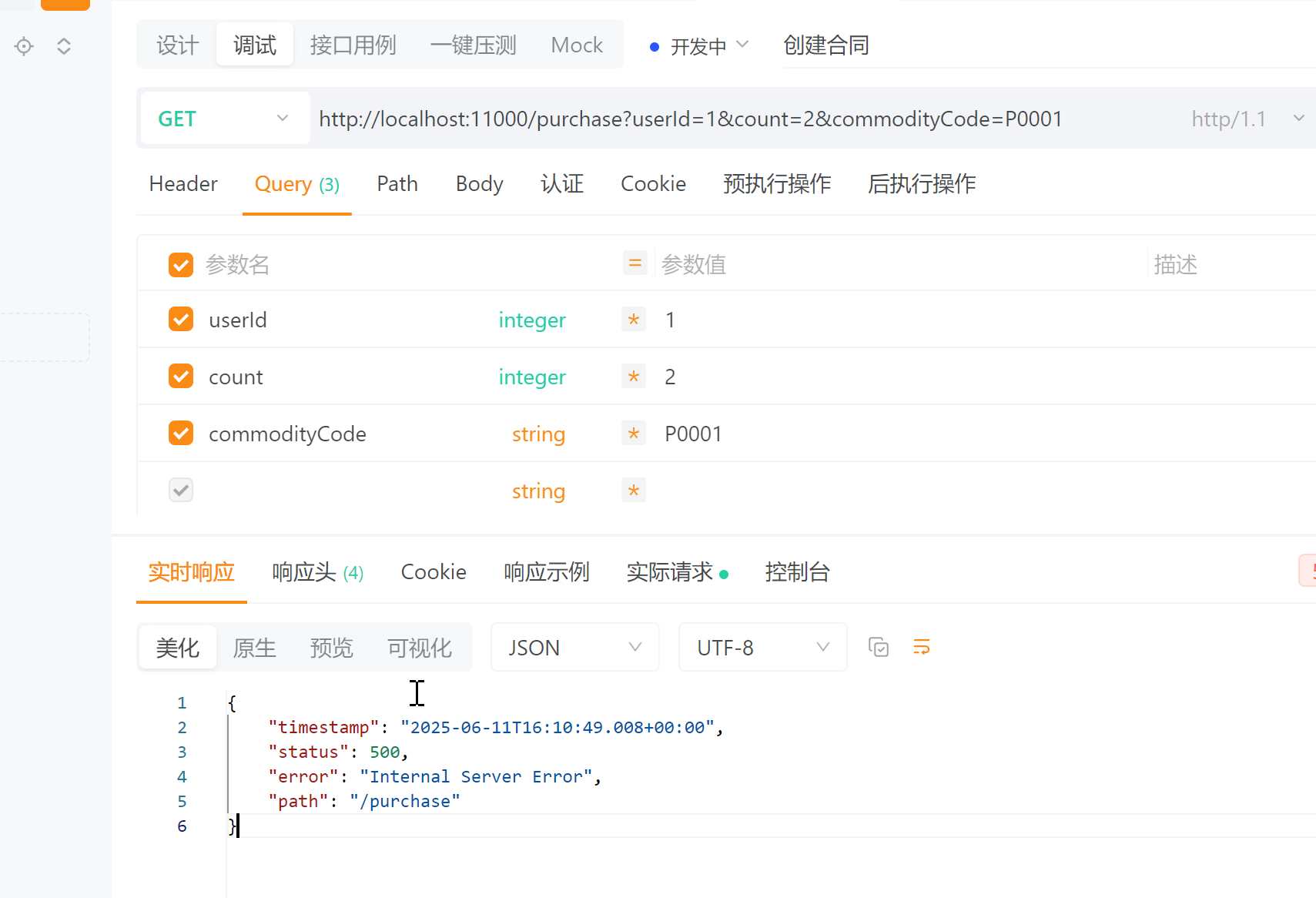Click the status 500 value
Viewport: 1316px width, 898px height.
click(x=384, y=752)
